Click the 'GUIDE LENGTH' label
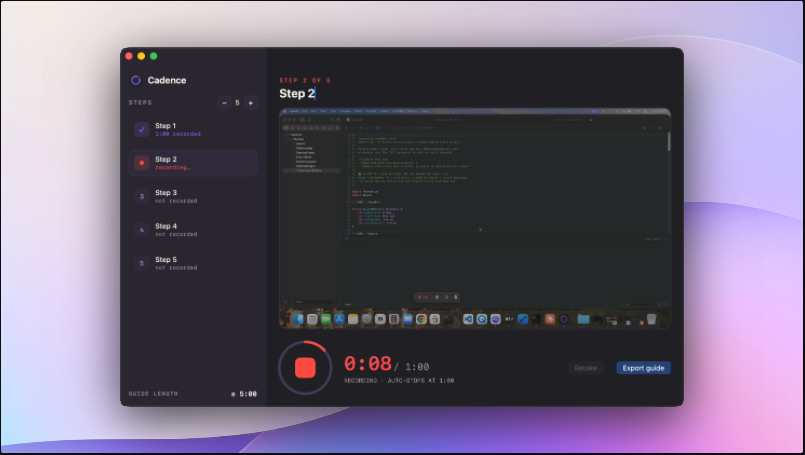 coord(153,394)
